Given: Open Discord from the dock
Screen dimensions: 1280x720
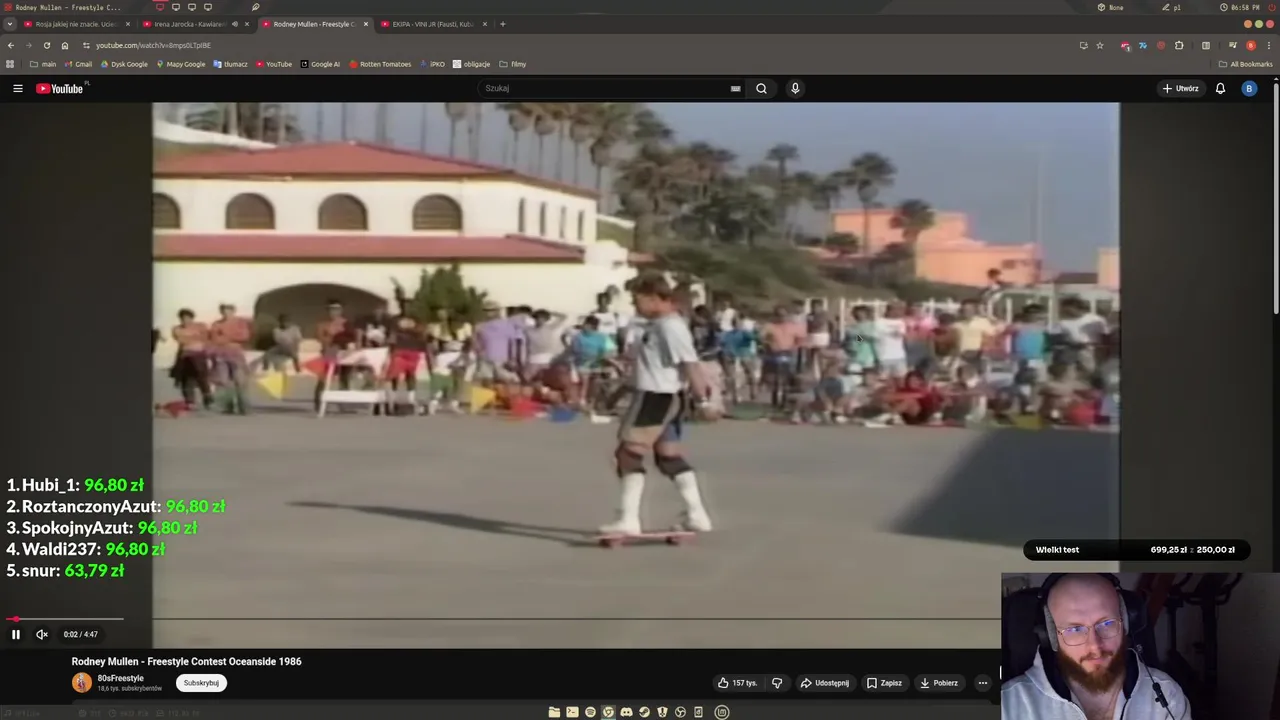Looking at the screenshot, I should (x=626, y=712).
